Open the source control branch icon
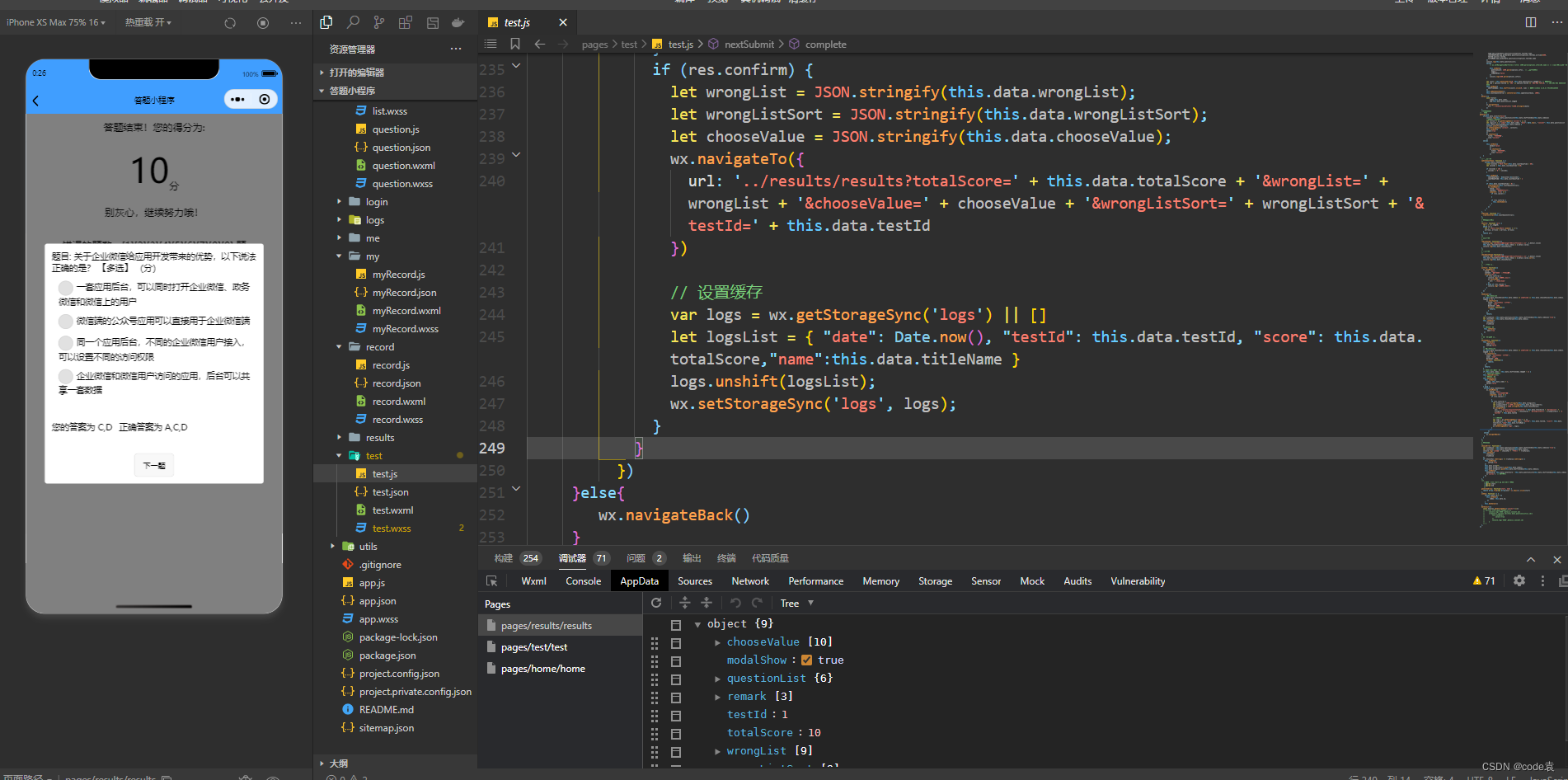Viewport: 1568px width, 780px height. pos(378,22)
